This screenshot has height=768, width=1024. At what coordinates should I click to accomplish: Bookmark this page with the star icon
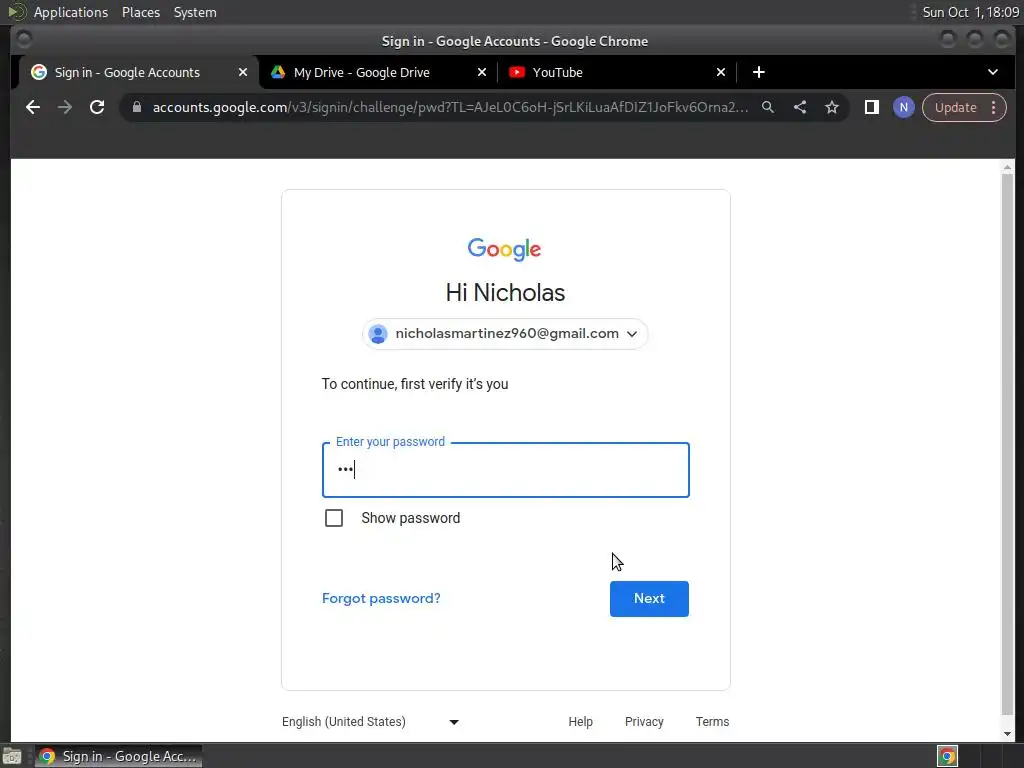click(x=831, y=107)
